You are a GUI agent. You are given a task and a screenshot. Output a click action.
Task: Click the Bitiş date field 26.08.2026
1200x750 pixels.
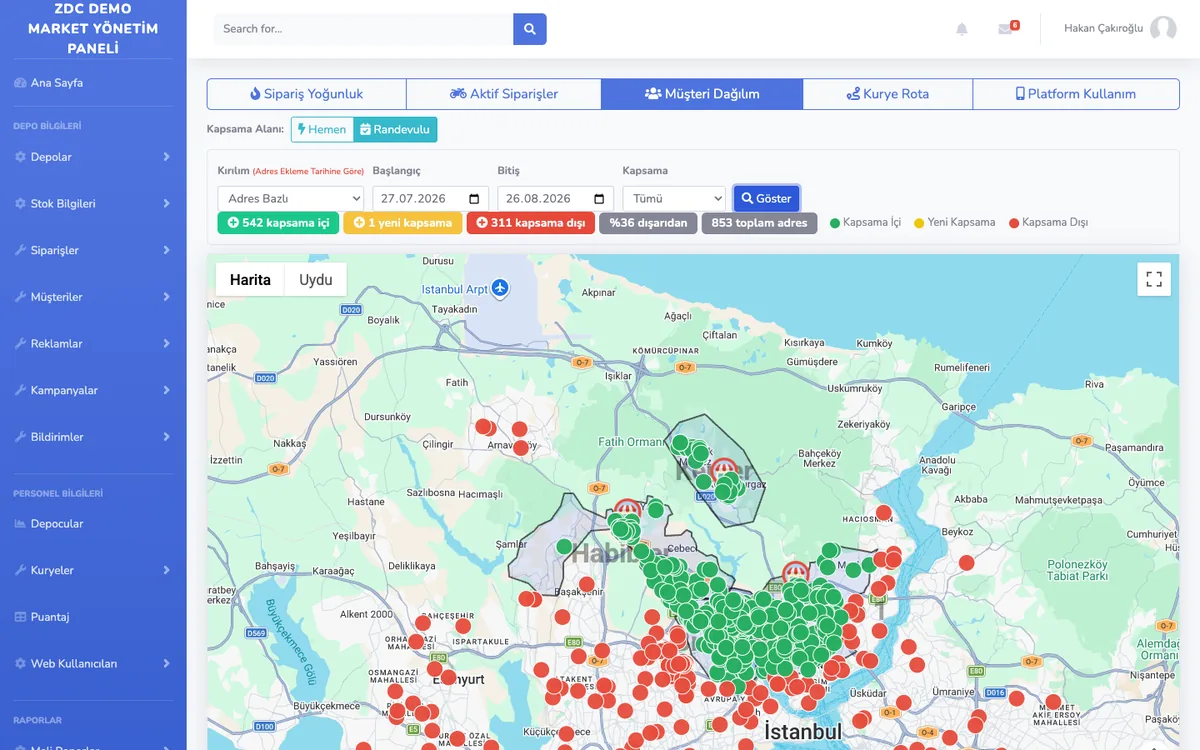pos(556,198)
